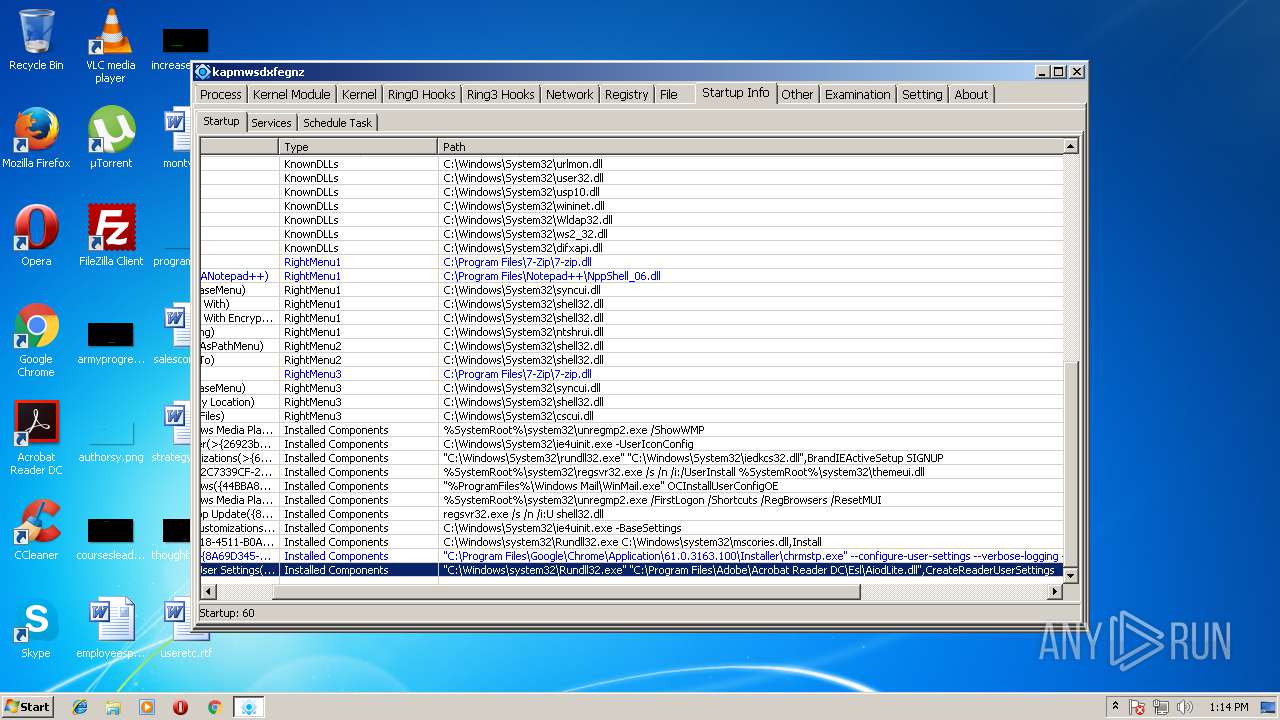Select the mscories.dll,Install row
The image size is (1280, 720).
click(631, 541)
